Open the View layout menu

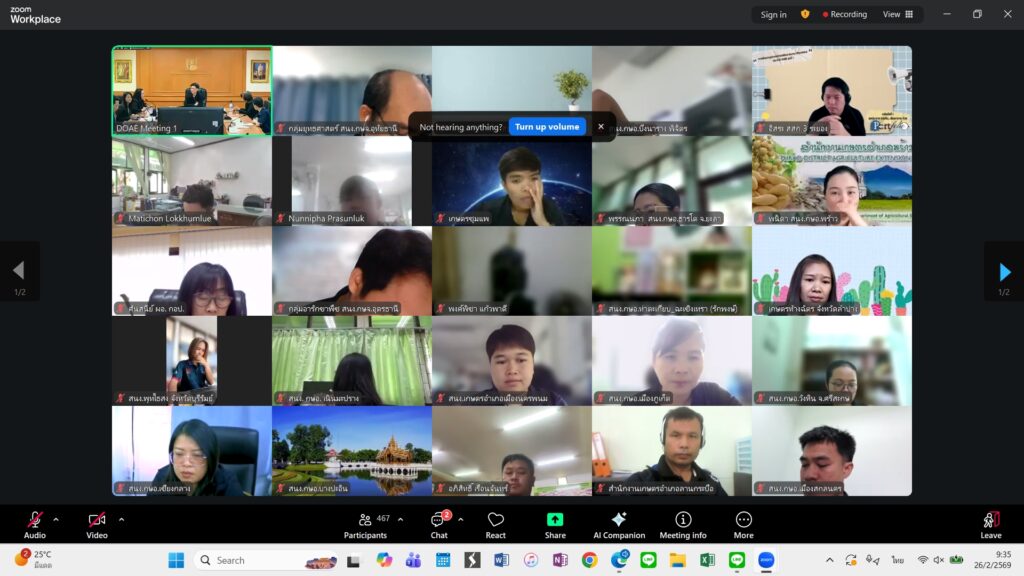coord(897,14)
